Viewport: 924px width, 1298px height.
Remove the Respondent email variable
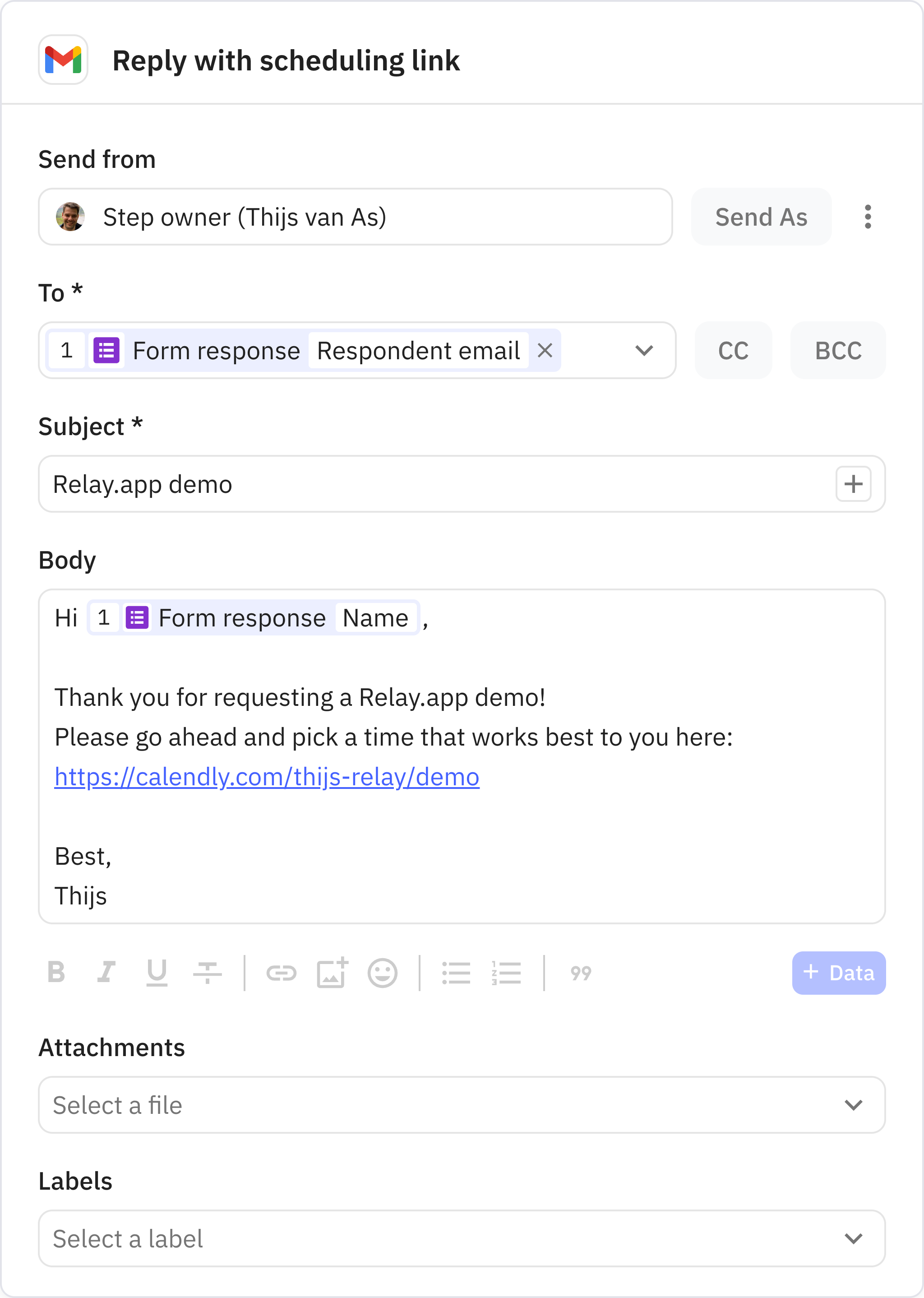[545, 351]
